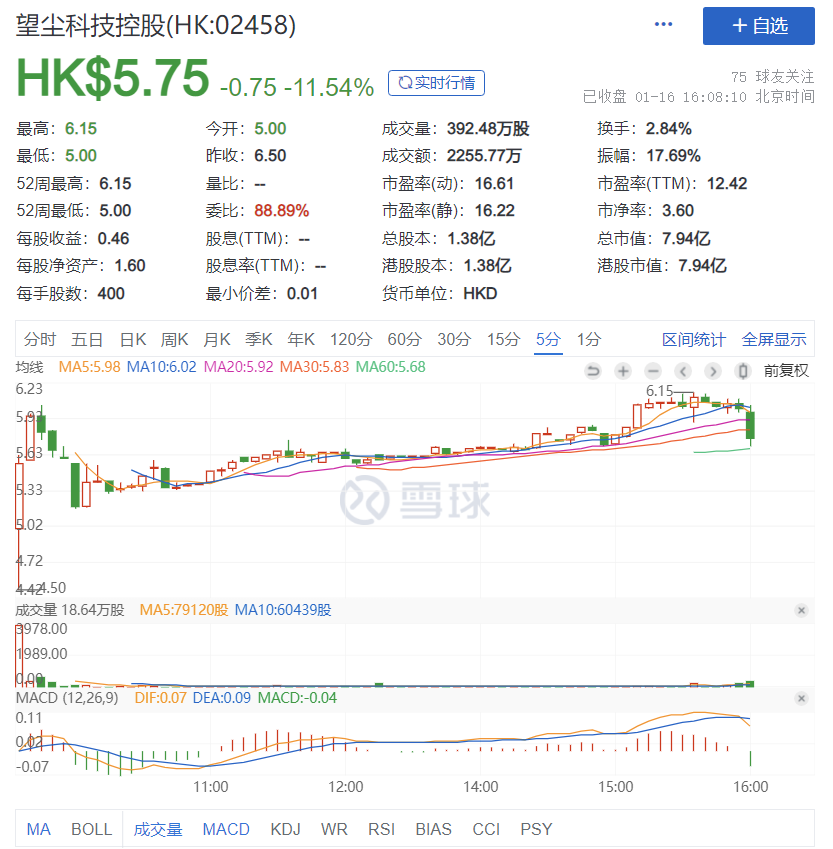Zoom in chart with plus icon

point(623,371)
